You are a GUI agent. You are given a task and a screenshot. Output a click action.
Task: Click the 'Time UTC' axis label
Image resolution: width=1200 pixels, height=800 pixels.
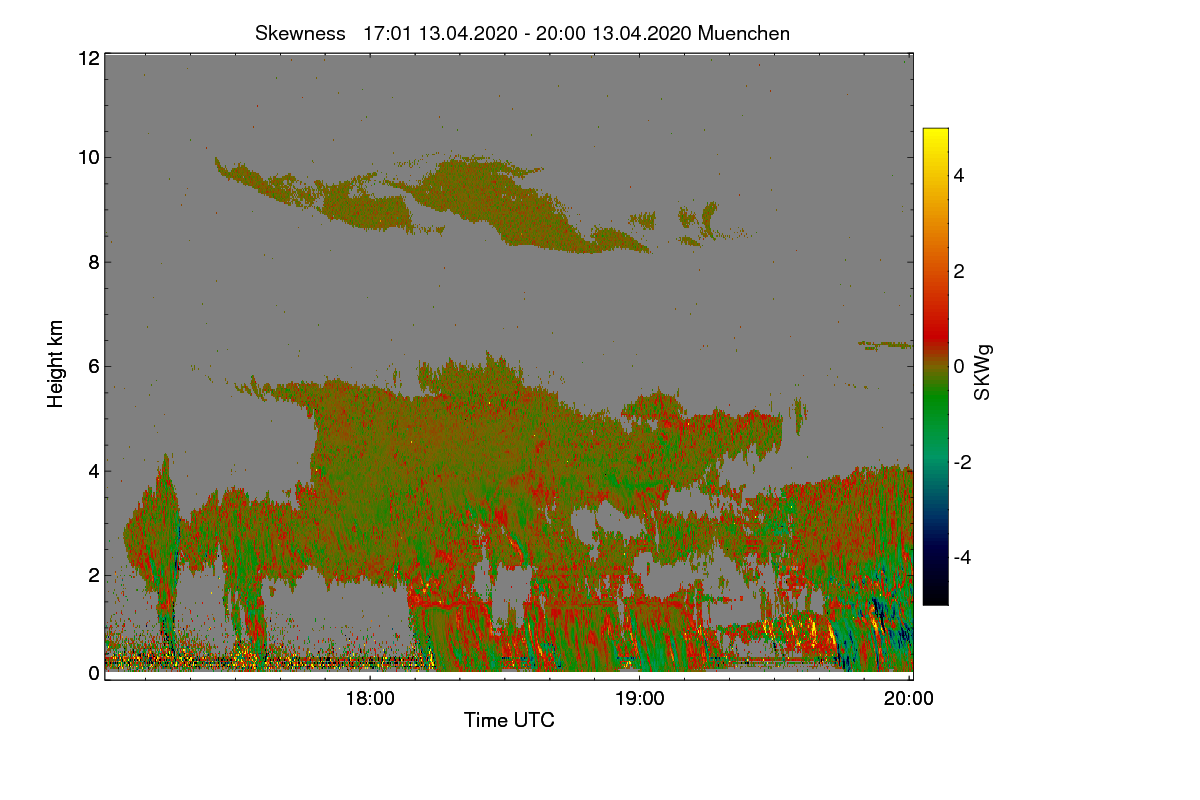click(x=509, y=720)
